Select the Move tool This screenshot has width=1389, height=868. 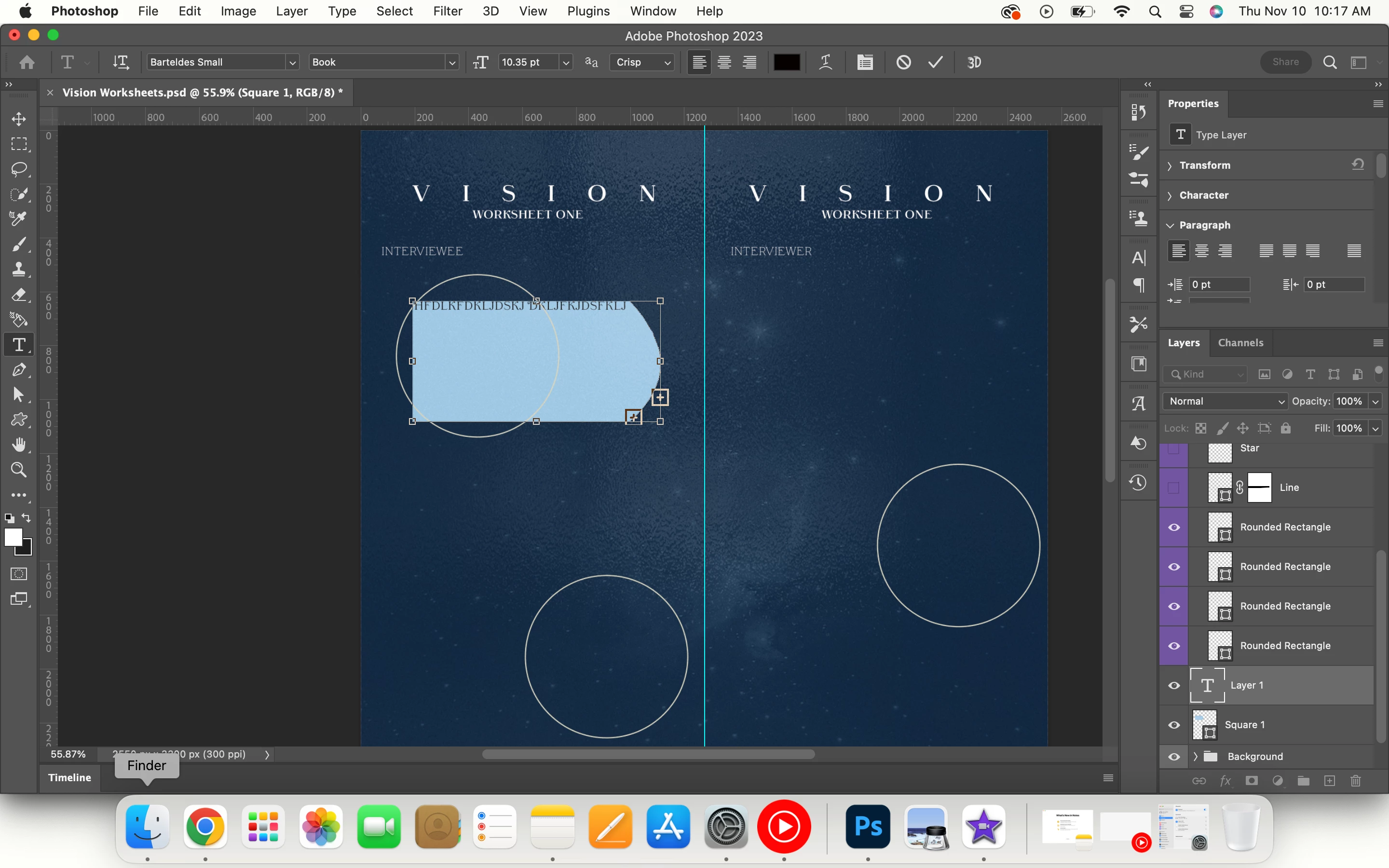19,119
